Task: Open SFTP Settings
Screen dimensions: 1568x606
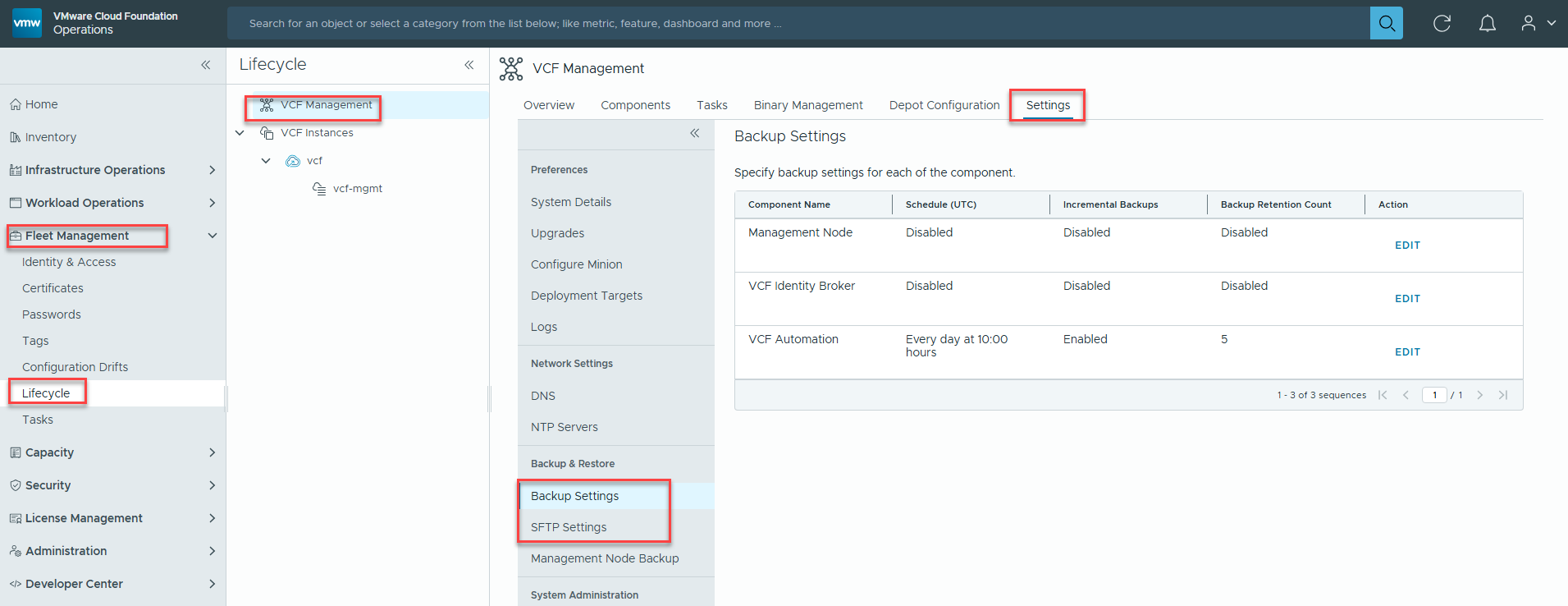Action: click(x=568, y=527)
